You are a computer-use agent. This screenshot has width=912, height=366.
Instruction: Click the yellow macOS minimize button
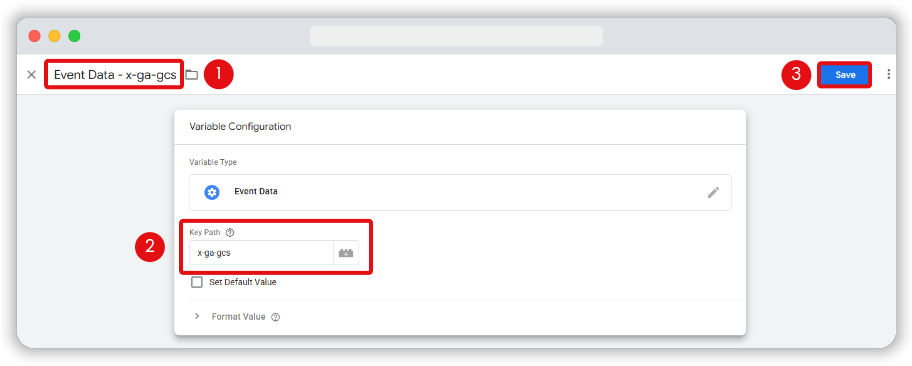(54, 36)
